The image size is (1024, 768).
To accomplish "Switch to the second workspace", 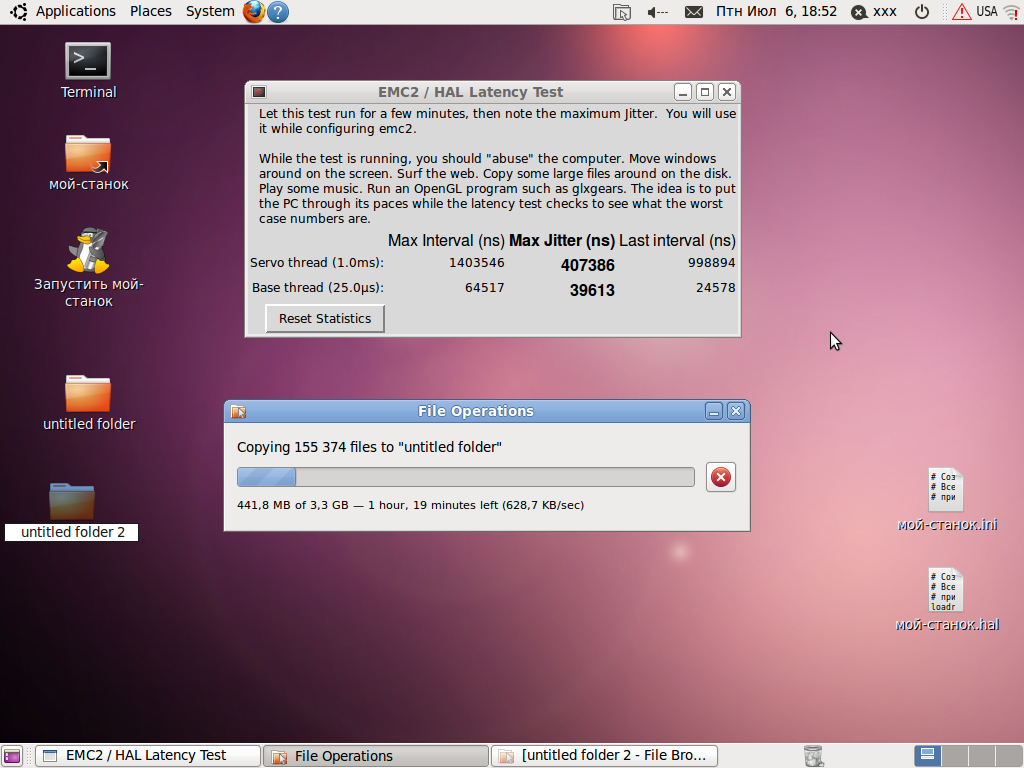I will point(953,756).
